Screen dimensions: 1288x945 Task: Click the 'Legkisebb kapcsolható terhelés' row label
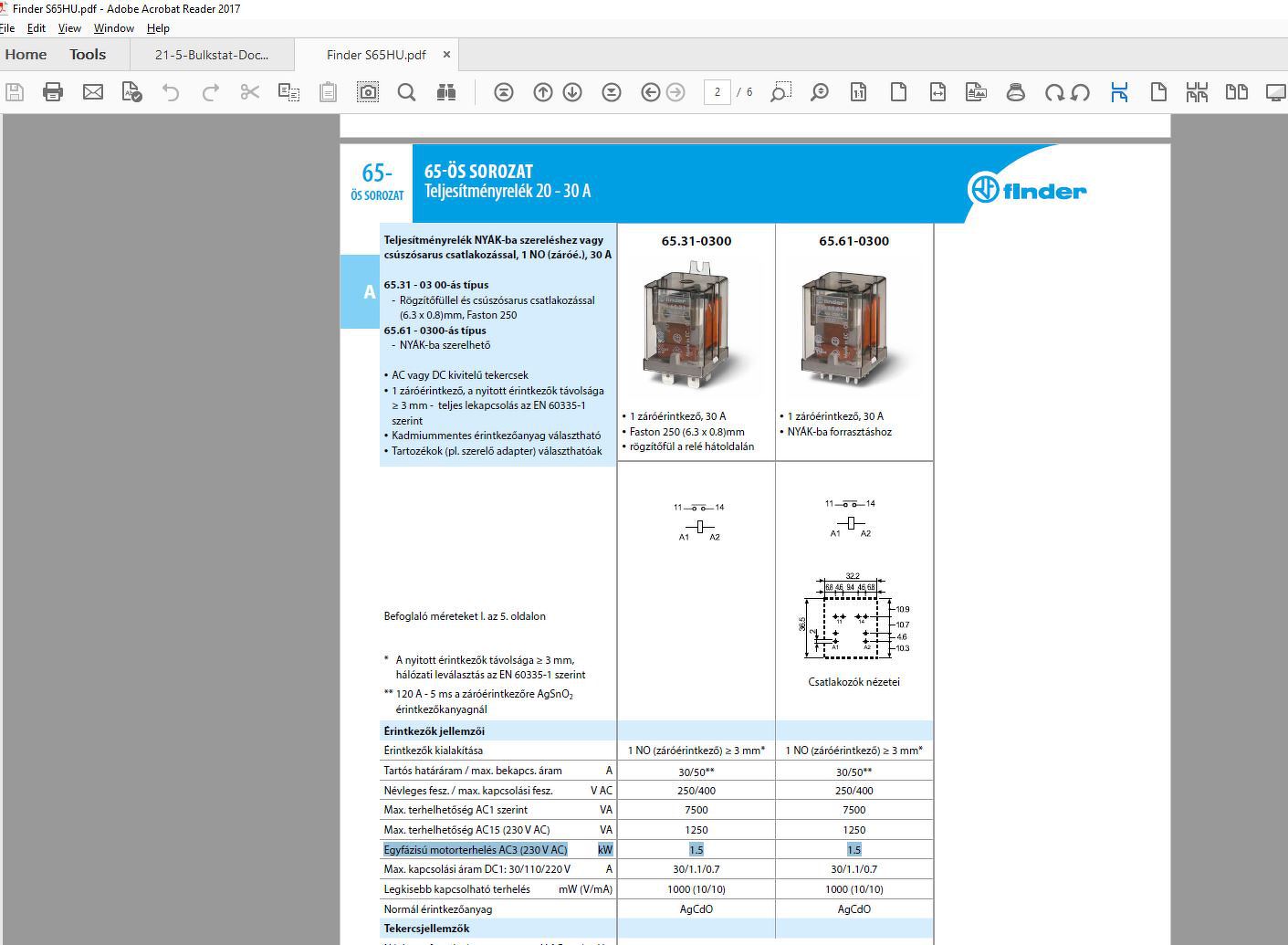point(456,889)
